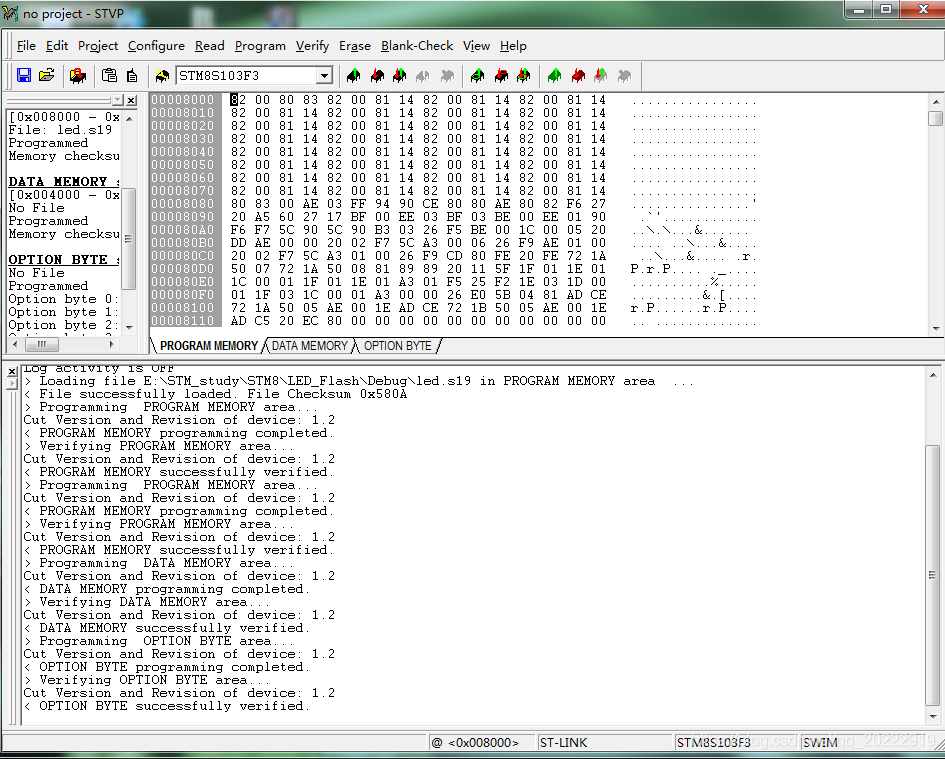Viewport: 945px width, 759px height.
Task: Open the Configure menu
Action: (x=156, y=46)
